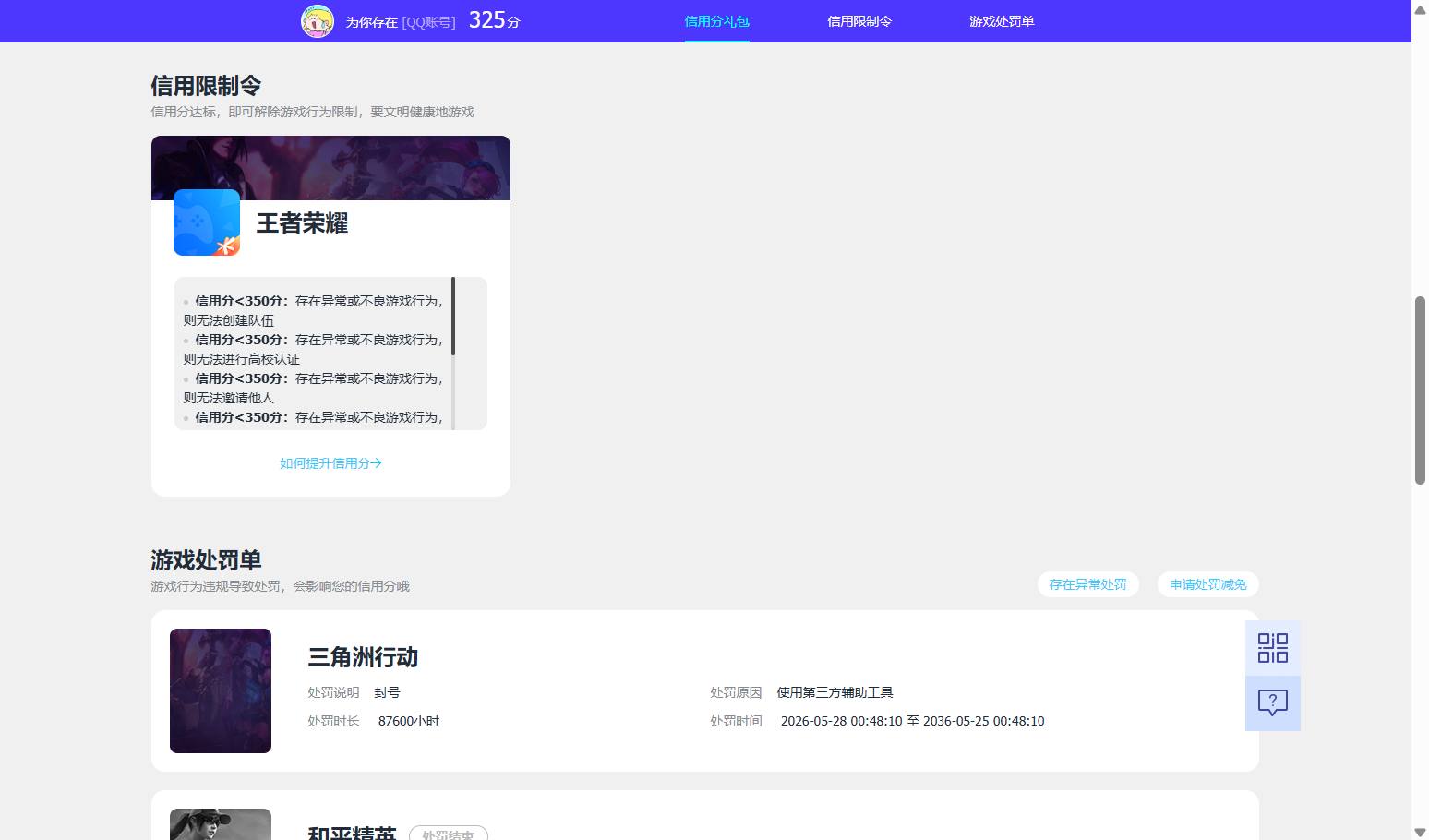Click the 和平精英 game thumbnail
The height and width of the screenshot is (840, 1429).
221,824
